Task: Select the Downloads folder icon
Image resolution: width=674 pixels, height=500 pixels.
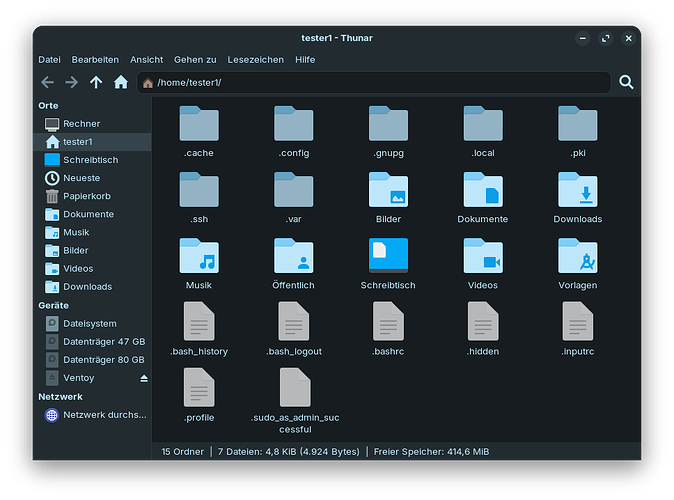Action: click(577, 192)
